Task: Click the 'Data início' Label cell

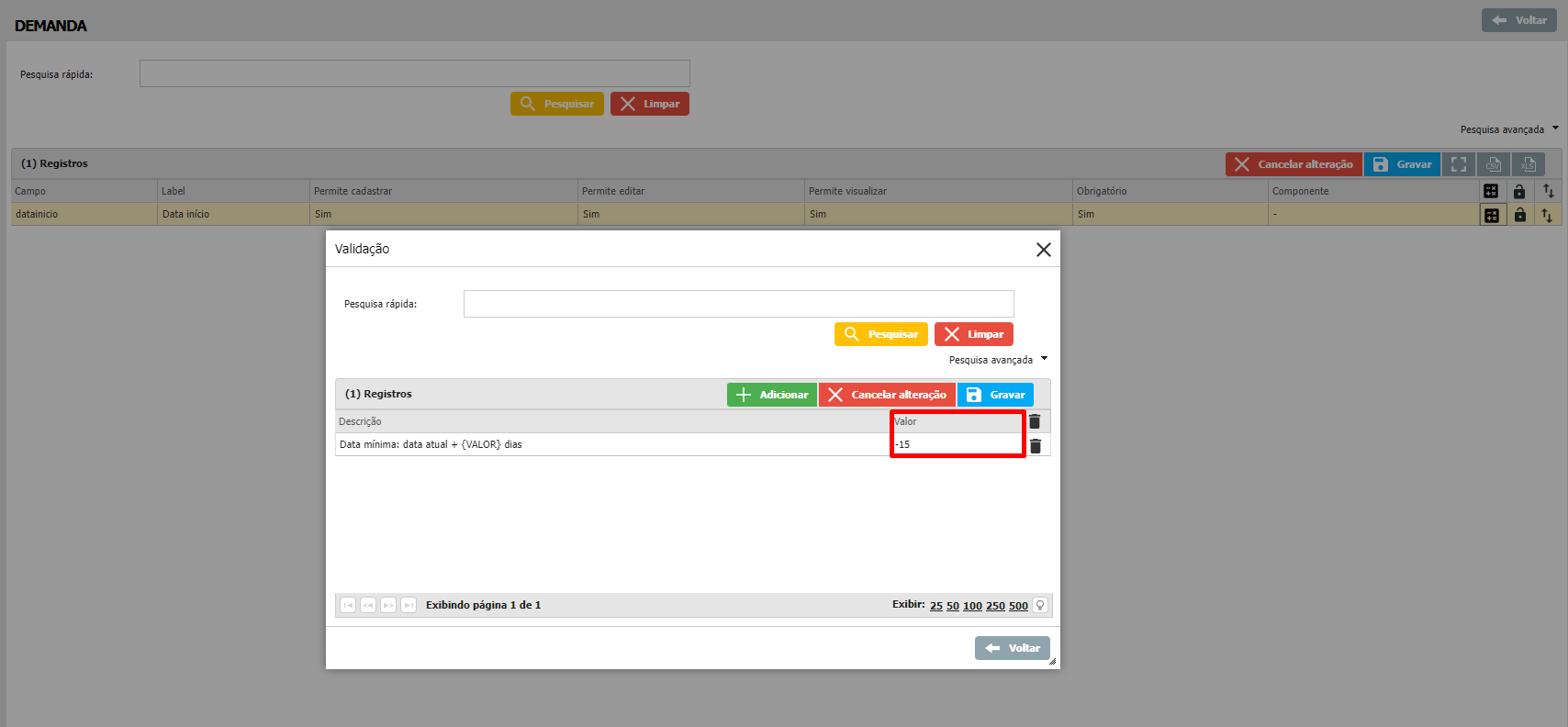Action: pos(233,214)
